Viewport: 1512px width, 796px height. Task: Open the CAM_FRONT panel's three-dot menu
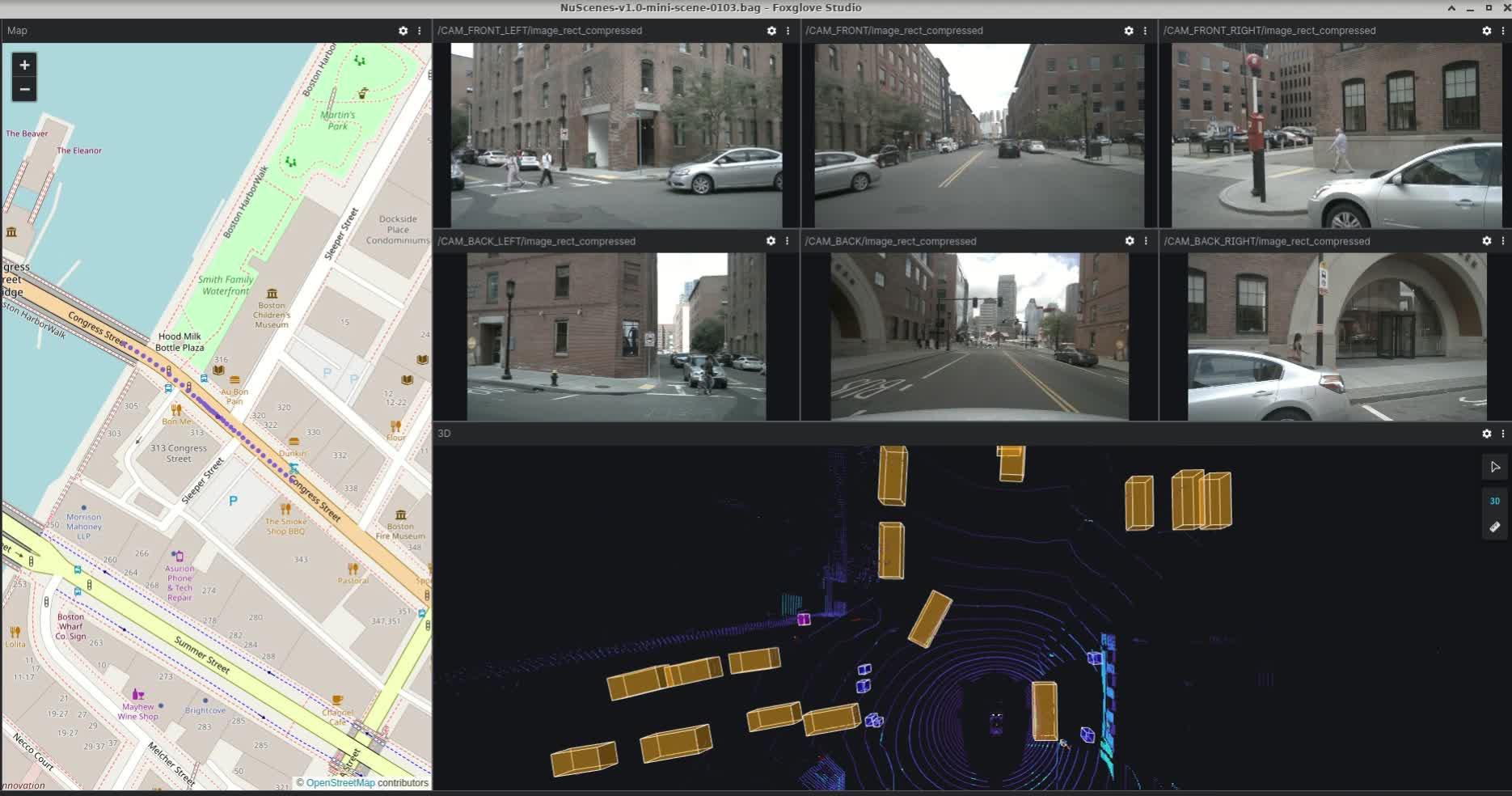[x=1144, y=31]
